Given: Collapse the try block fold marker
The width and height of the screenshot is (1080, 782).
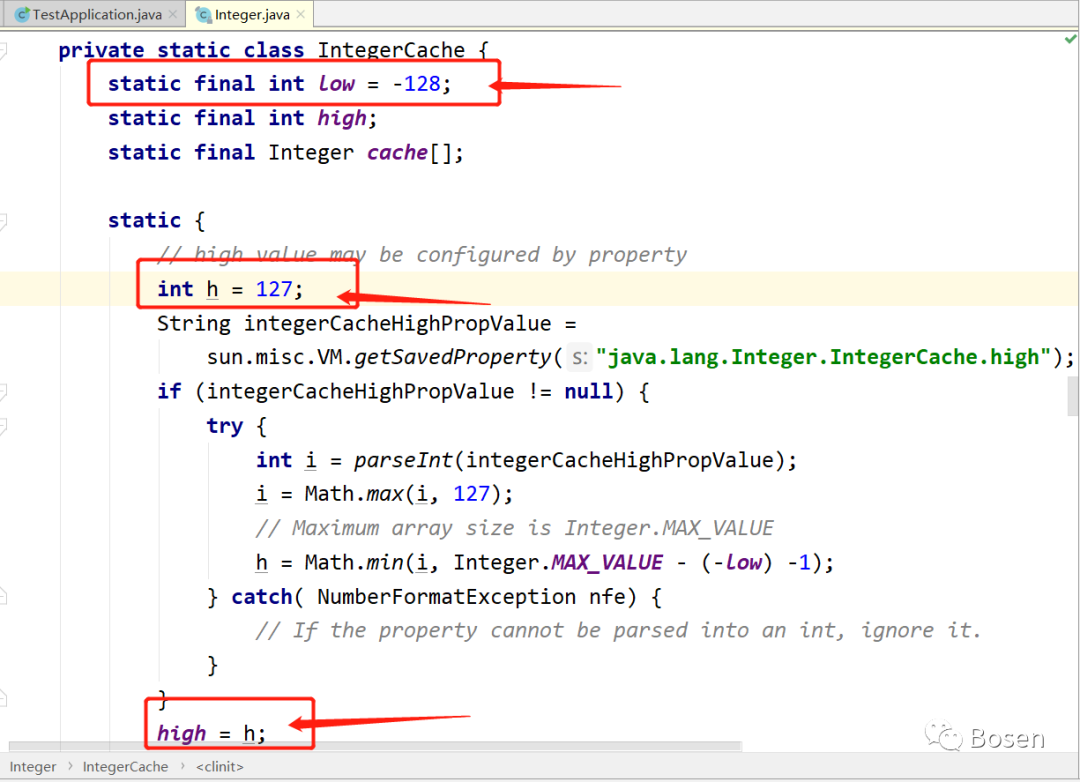Looking at the screenshot, I should (x=3, y=426).
